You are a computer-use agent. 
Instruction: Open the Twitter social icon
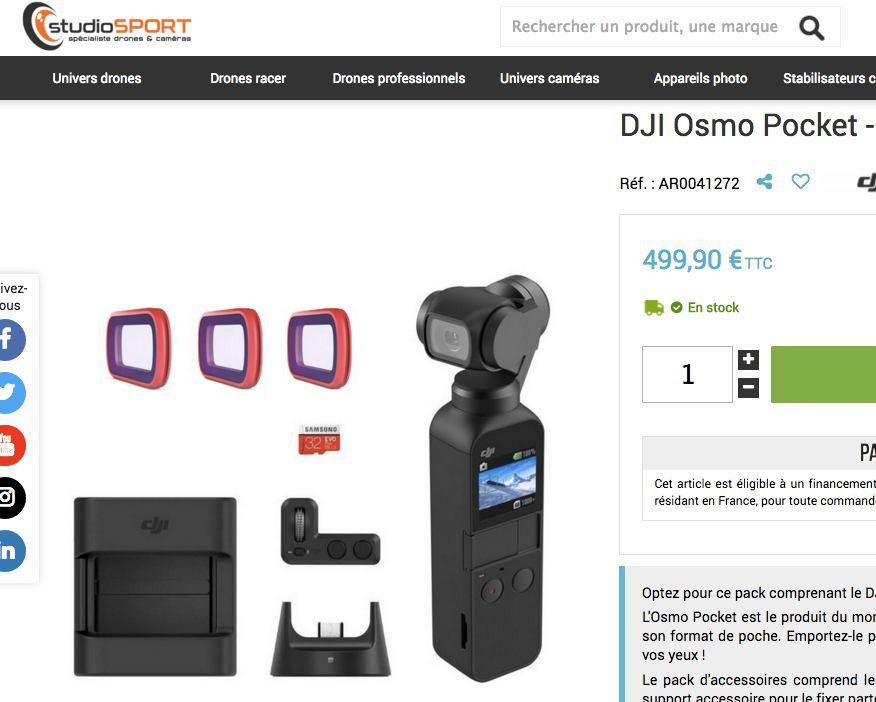(x=10, y=393)
